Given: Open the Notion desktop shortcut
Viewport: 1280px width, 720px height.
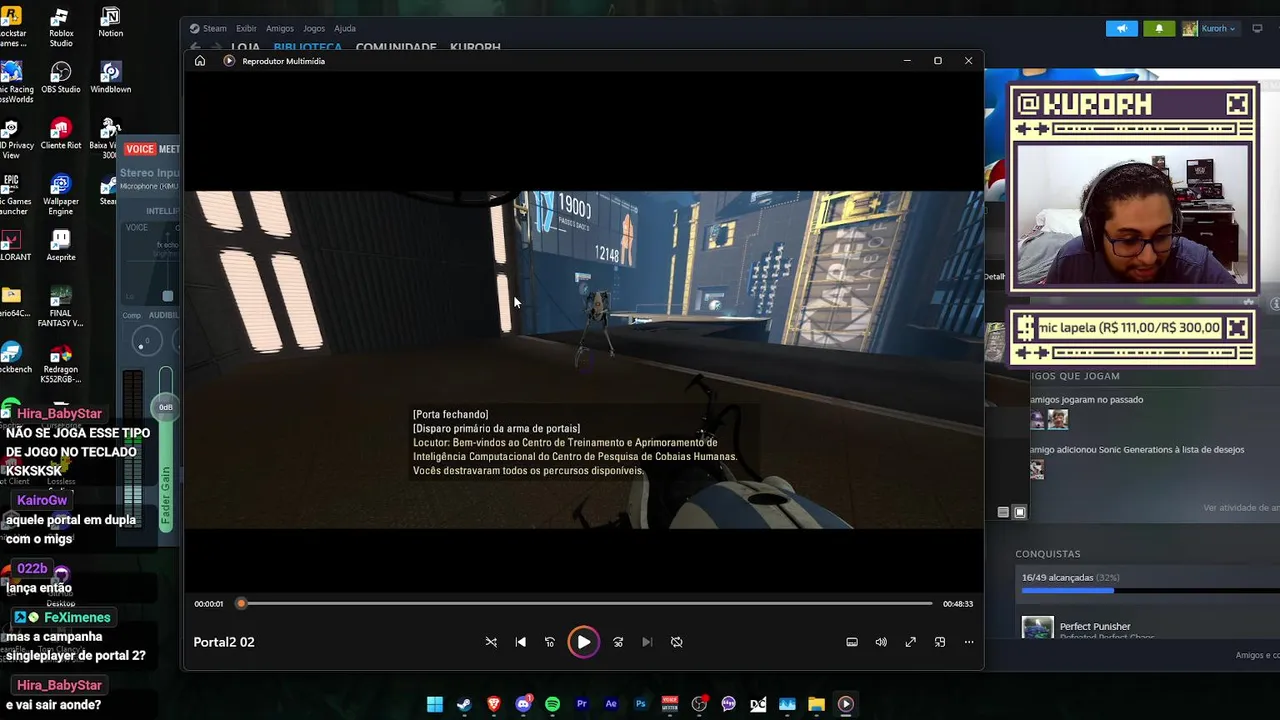Looking at the screenshot, I should (x=111, y=23).
